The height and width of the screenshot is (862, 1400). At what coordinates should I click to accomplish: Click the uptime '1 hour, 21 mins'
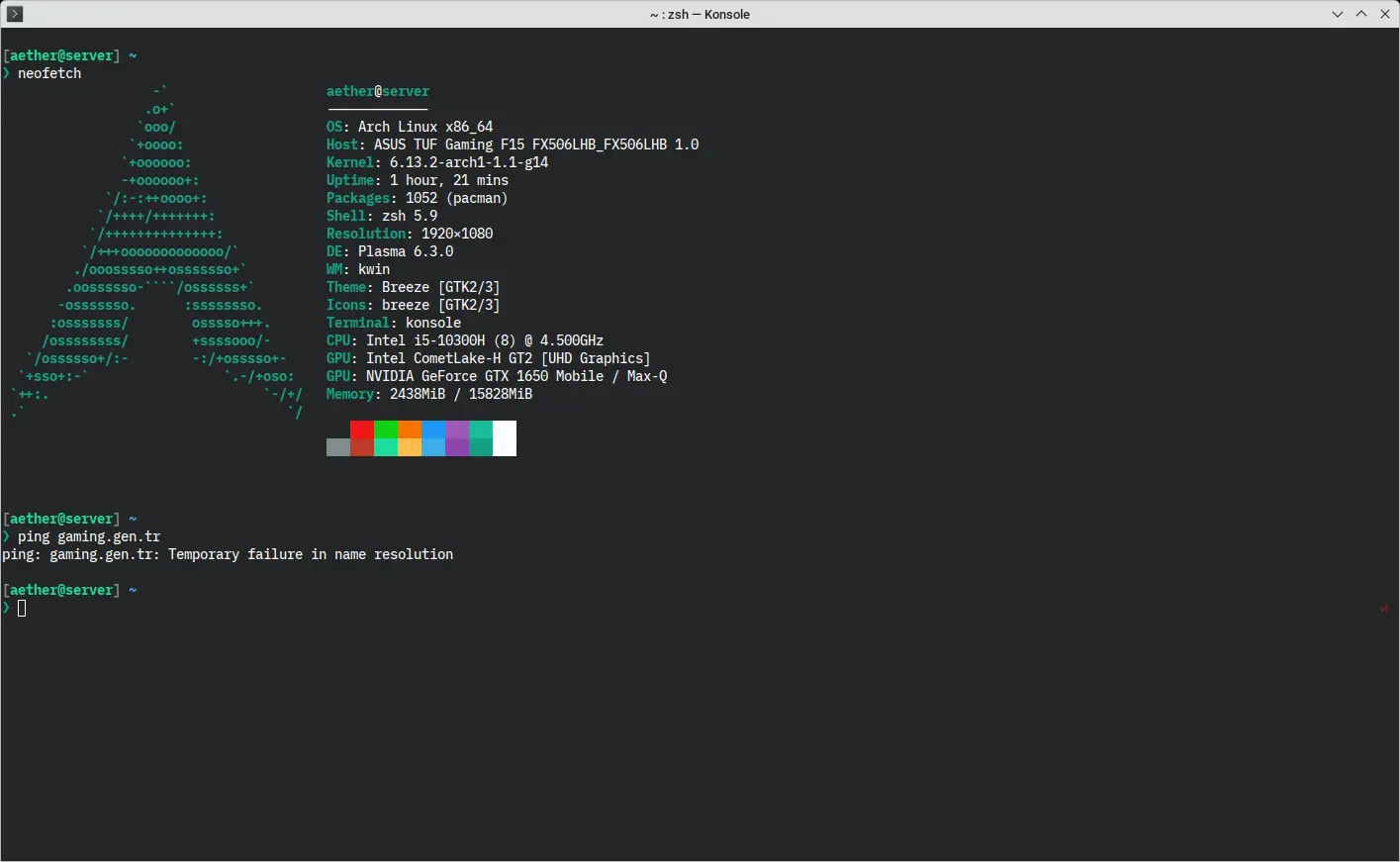coord(449,180)
